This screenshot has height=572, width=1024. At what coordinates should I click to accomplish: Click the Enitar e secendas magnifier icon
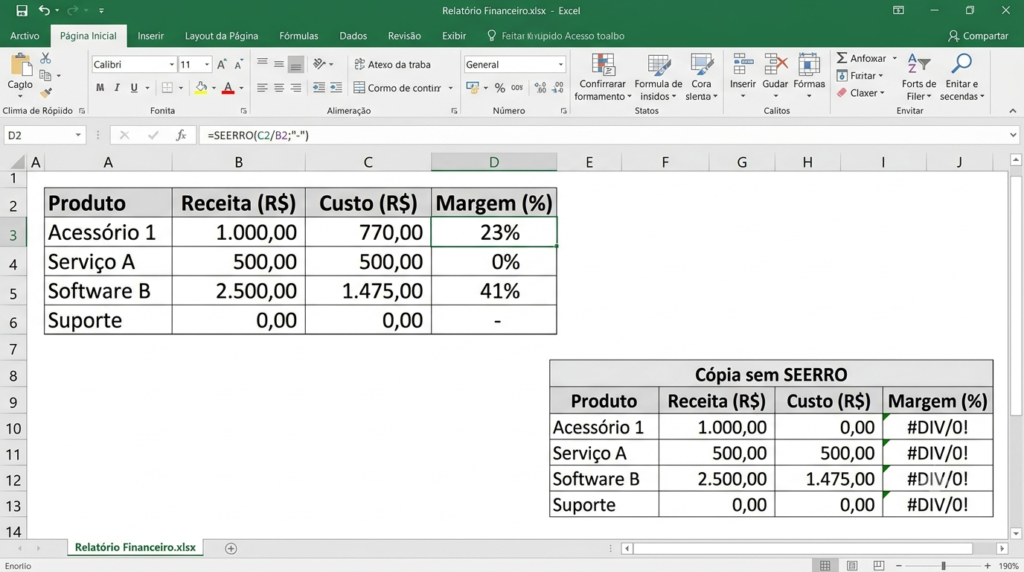[x=961, y=64]
